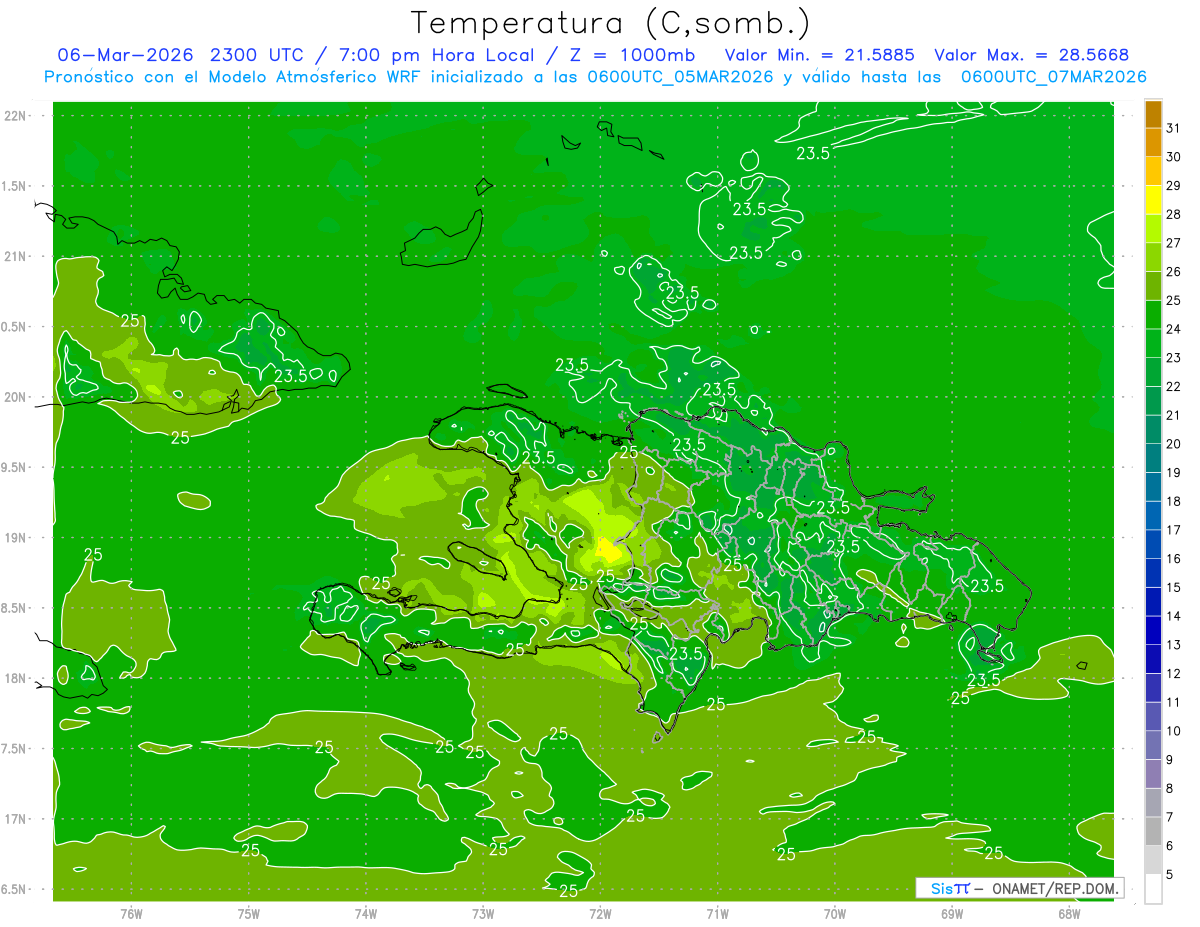Click the title "Temperatura (C,somb.)"
Viewport: 1200px width, 927px height.
coord(611,22)
